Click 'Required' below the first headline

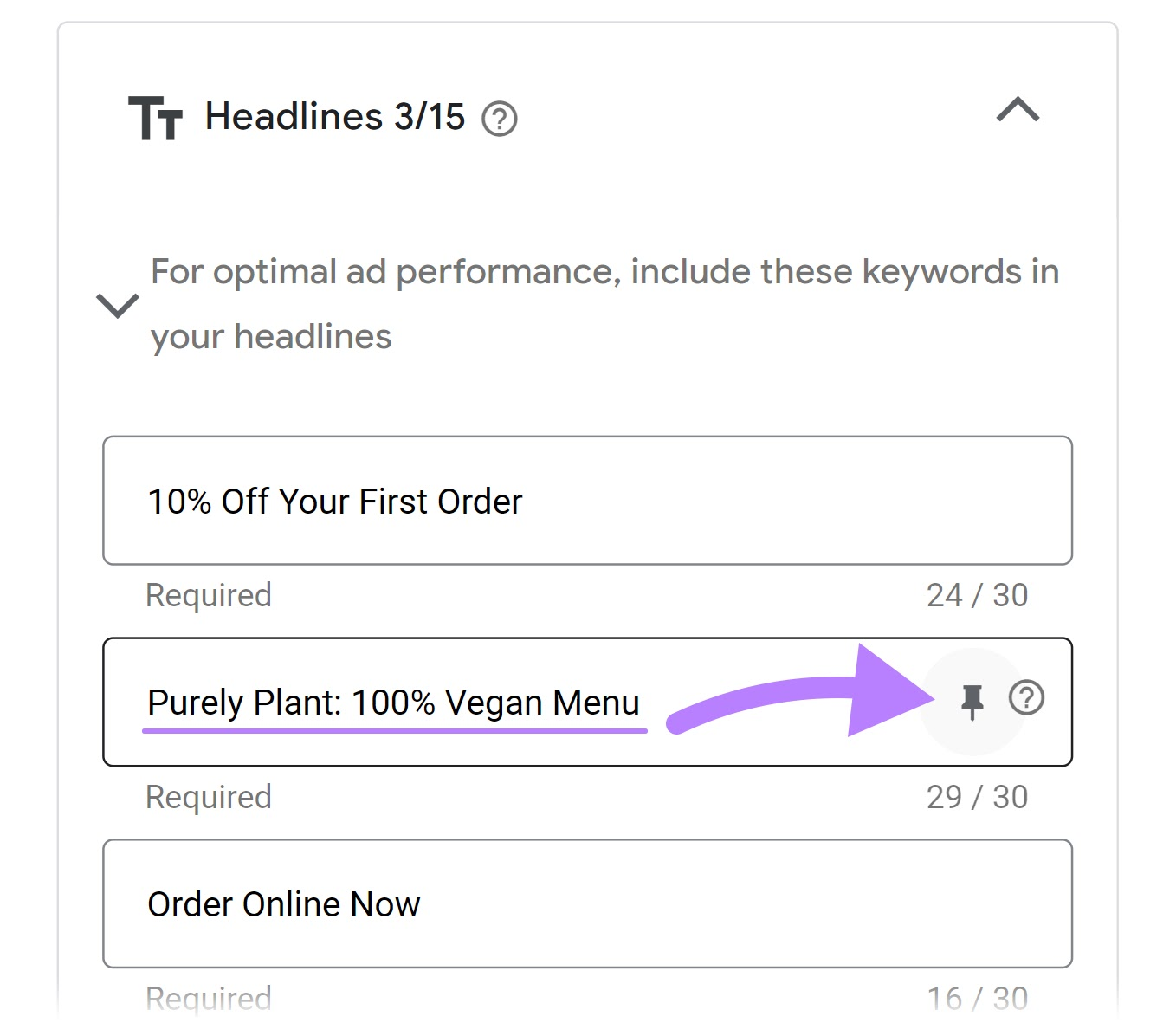208,594
